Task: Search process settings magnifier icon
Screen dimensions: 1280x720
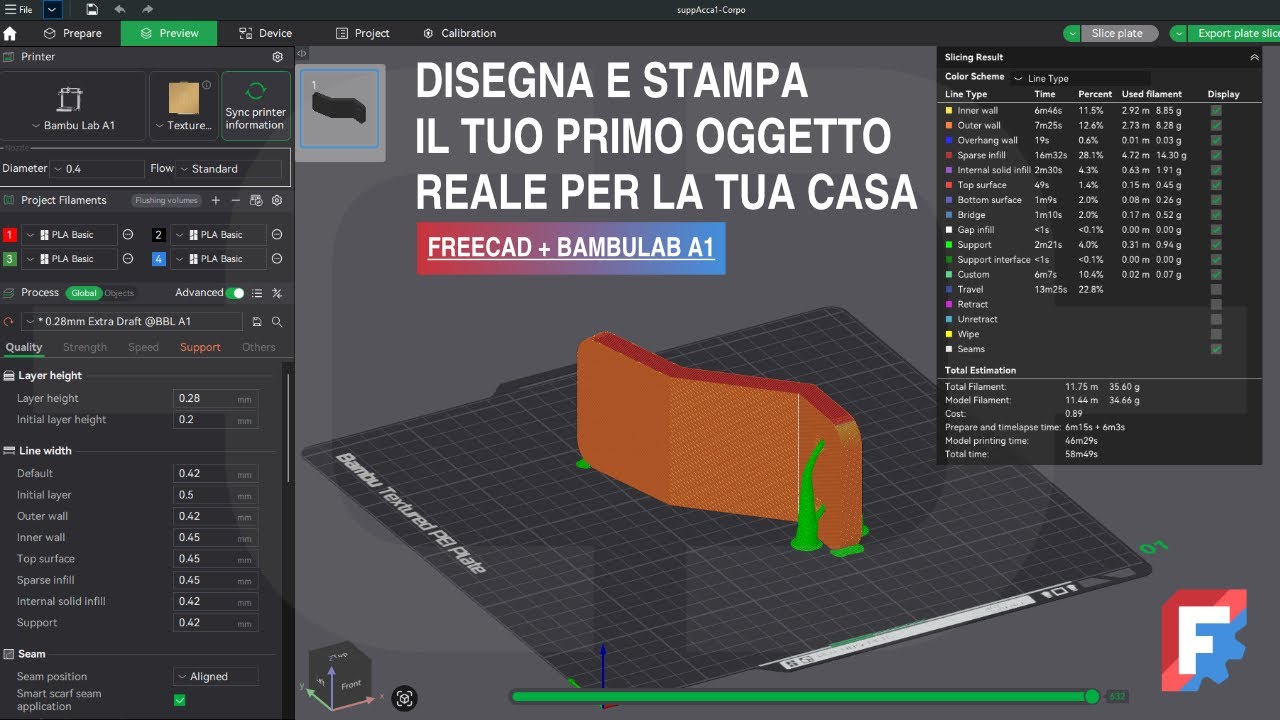Action: [x=277, y=322]
